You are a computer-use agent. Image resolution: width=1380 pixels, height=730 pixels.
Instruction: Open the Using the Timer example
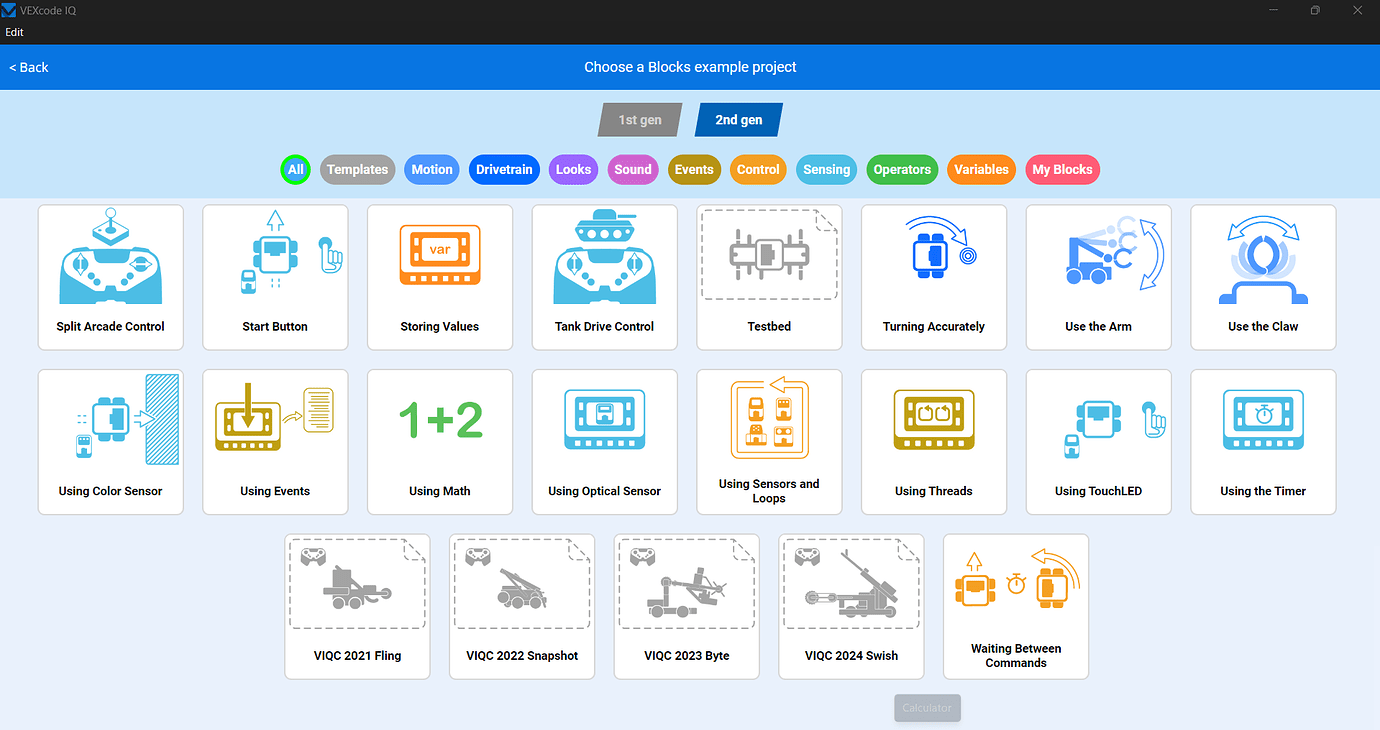click(x=1262, y=442)
